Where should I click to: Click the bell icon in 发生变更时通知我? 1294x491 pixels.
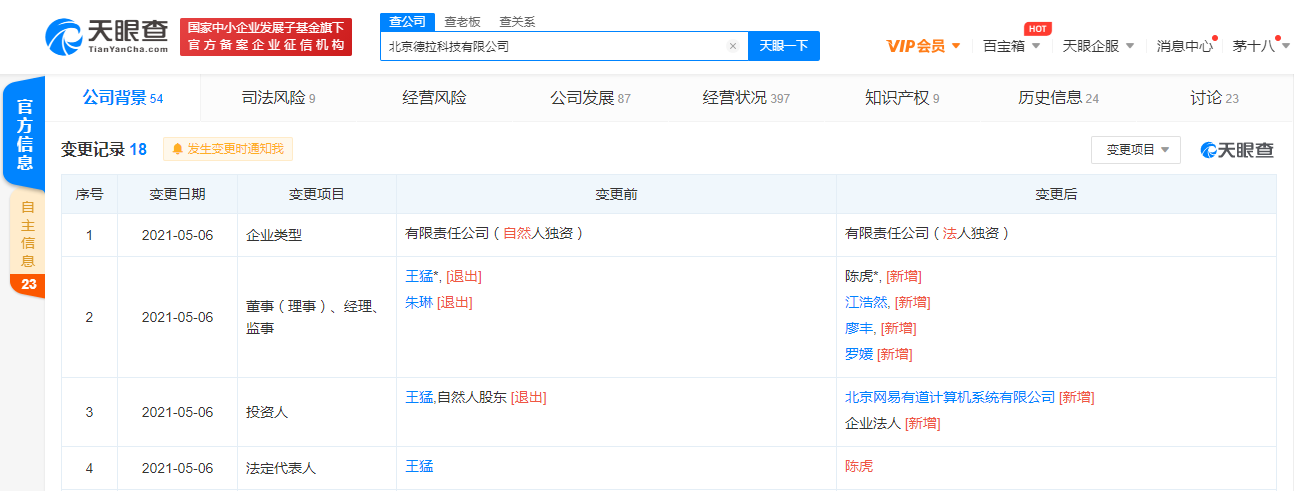178,149
